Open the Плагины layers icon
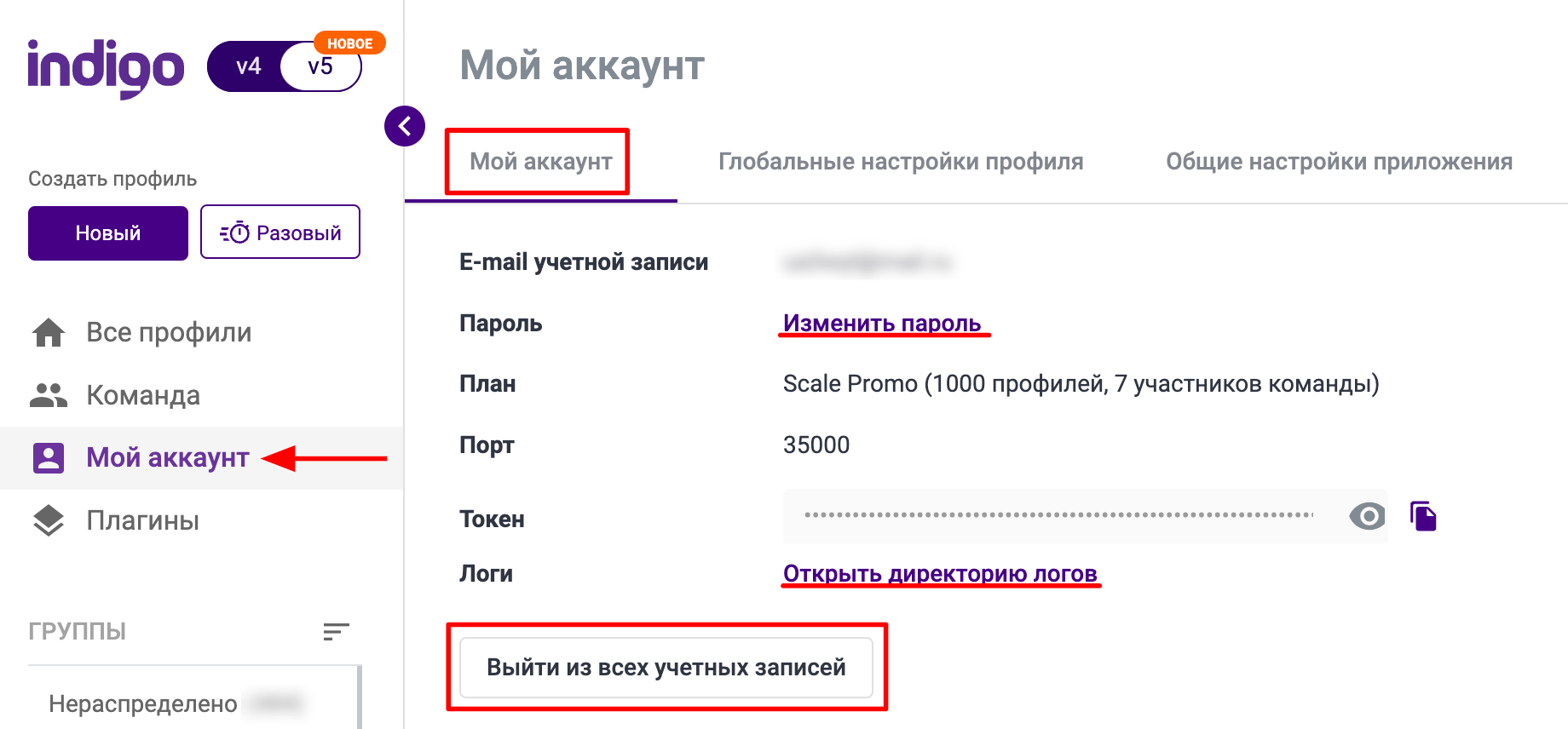The height and width of the screenshot is (729, 1568). click(x=49, y=520)
